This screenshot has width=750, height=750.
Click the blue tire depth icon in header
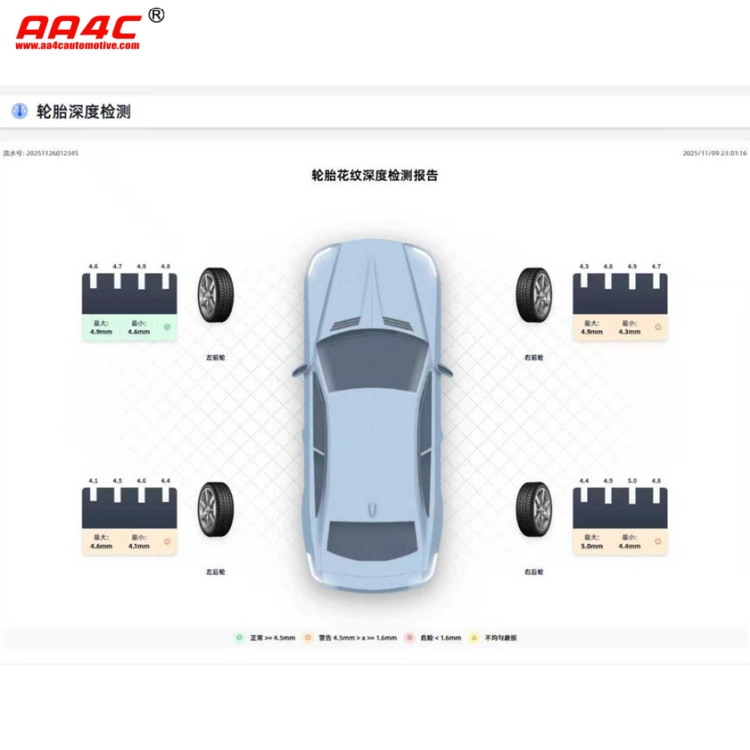coord(19,111)
